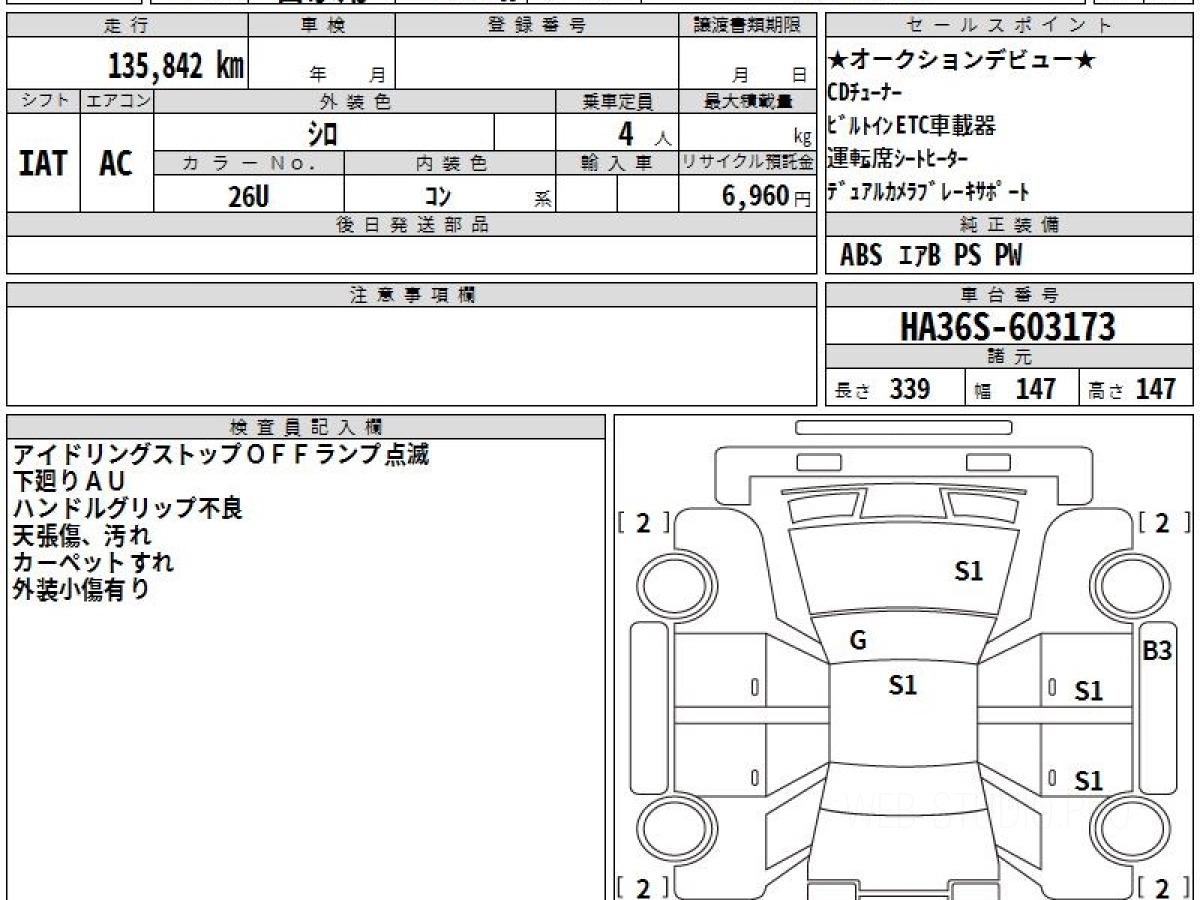Select the ビルトインETC車載器 line
This screenshot has height=900, width=1200.
click(912, 126)
